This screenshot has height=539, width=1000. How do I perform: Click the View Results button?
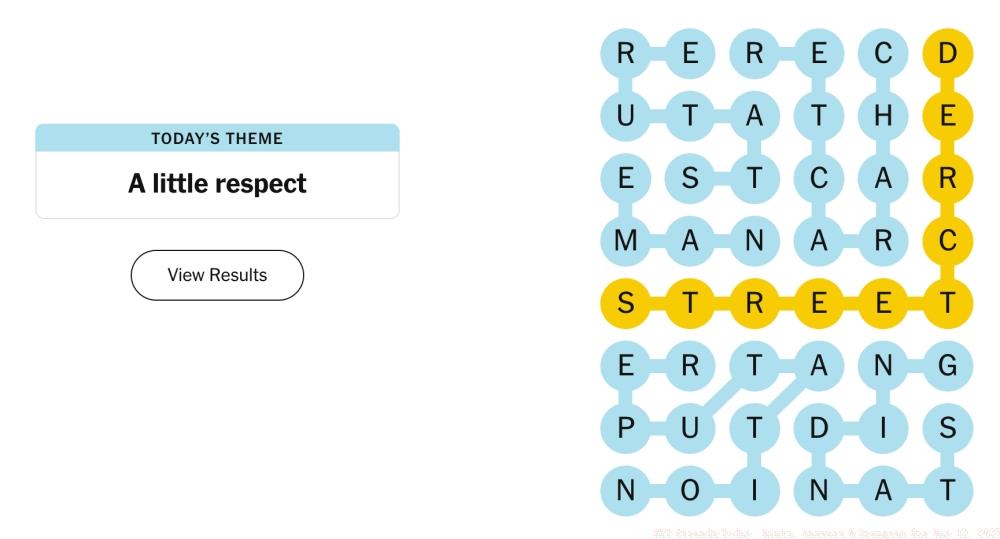pos(217,275)
